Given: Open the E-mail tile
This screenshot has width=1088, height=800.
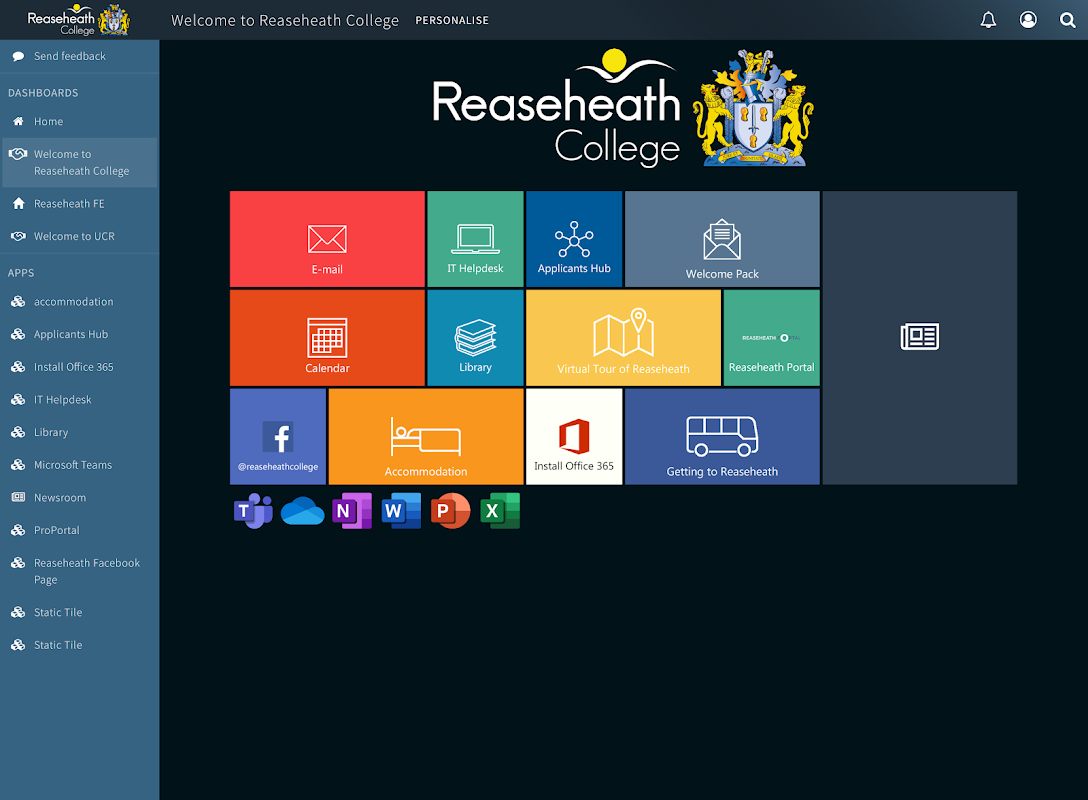Looking at the screenshot, I should click(x=327, y=239).
